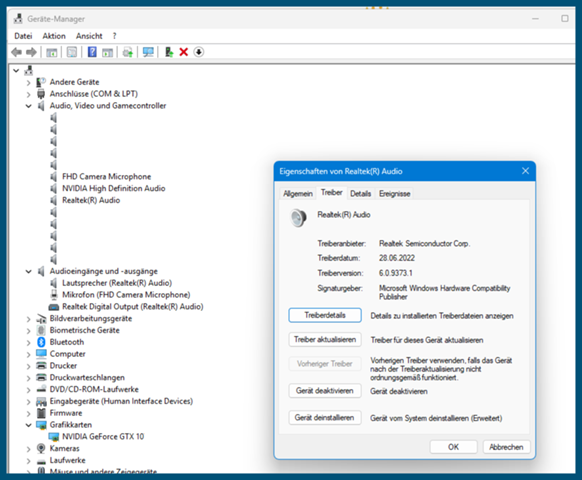Switch to the Ereignisse tab
The height and width of the screenshot is (480, 582).
pyautogui.click(x=395, y=193)
